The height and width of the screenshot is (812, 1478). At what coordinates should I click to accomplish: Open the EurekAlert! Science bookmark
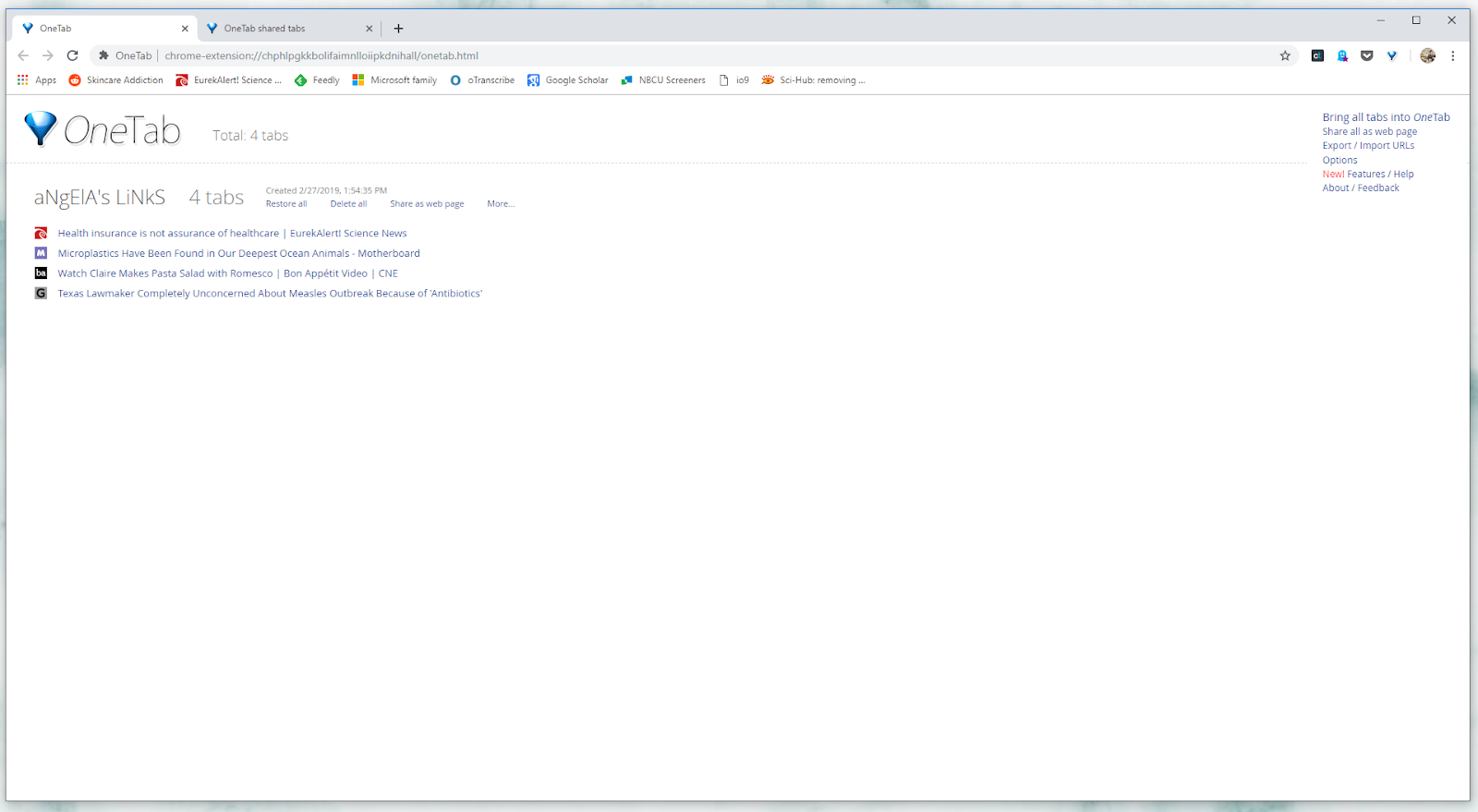pyautogui.click(x=229, y=80)
